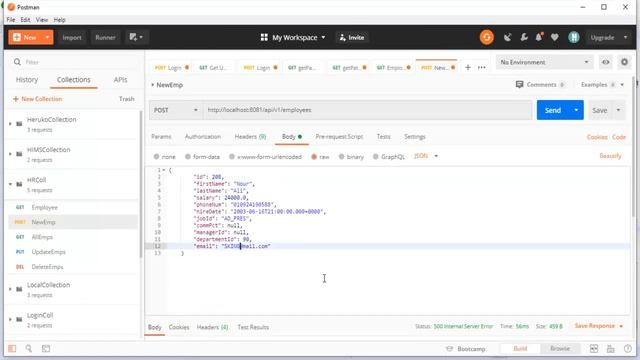This screenshot has height=360, width=640.
Task: Open the Authorization tab
Action: (203, 137)
